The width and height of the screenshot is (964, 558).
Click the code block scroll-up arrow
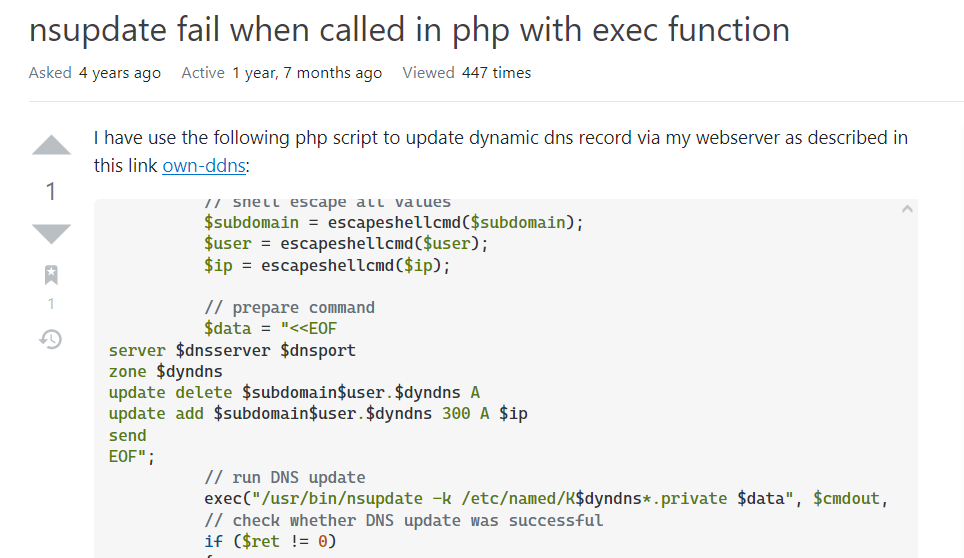(906, 210)
